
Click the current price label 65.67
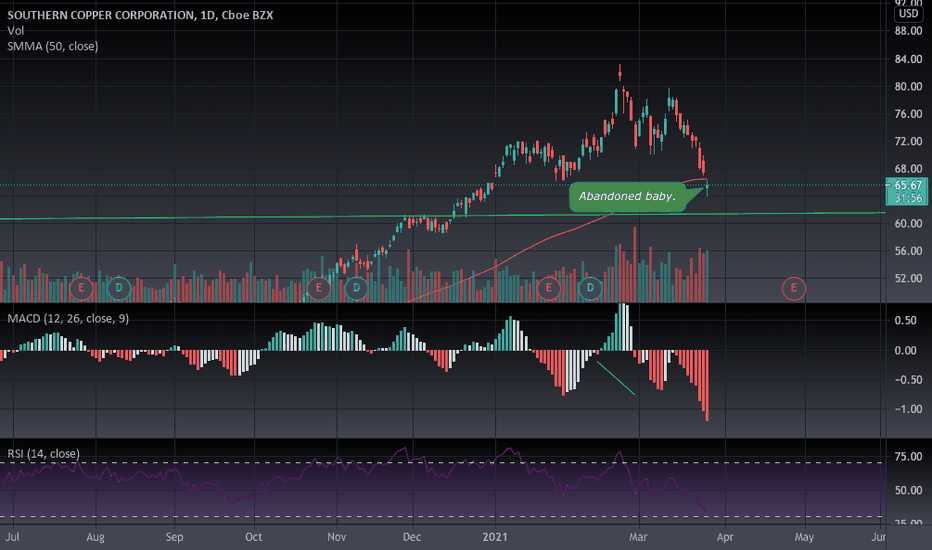click(x=908, y=185)
